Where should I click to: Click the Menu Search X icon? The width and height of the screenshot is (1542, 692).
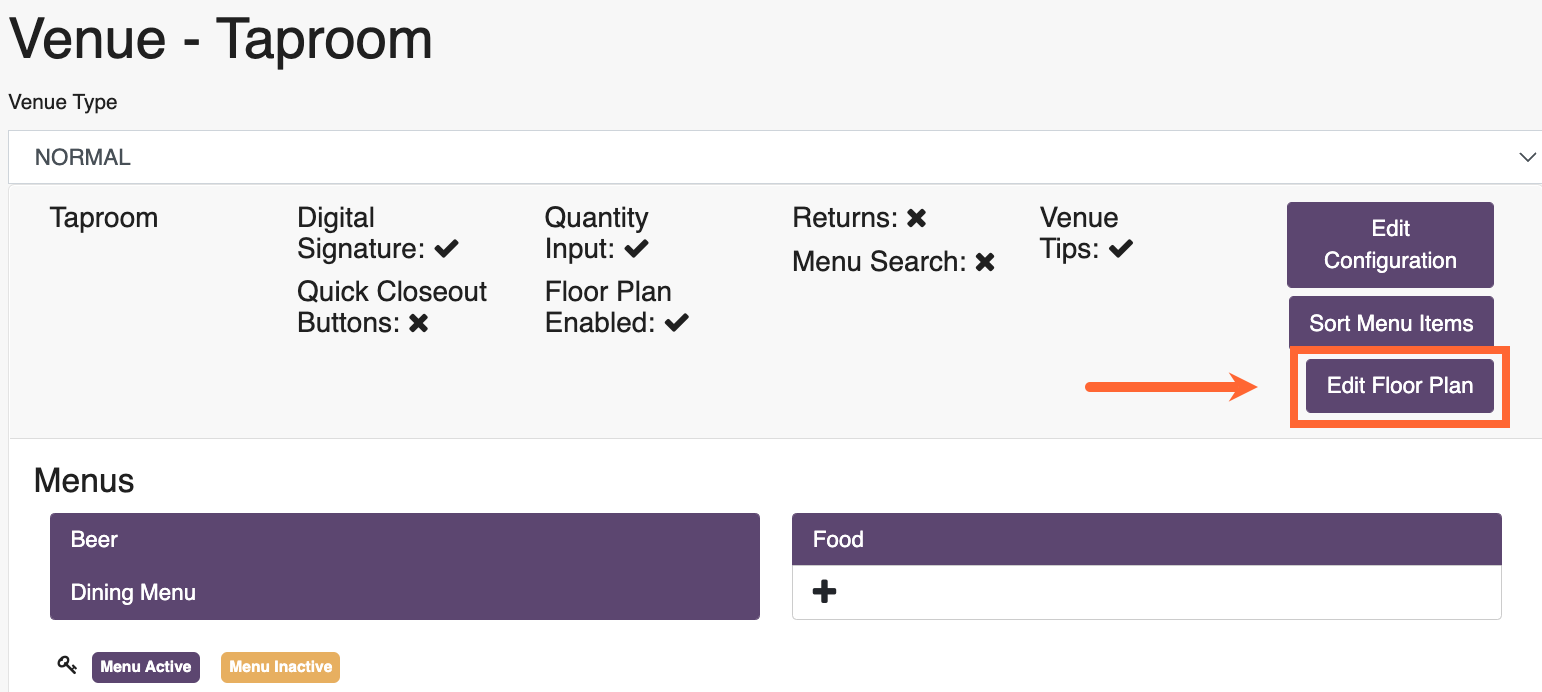pos(985,262)
